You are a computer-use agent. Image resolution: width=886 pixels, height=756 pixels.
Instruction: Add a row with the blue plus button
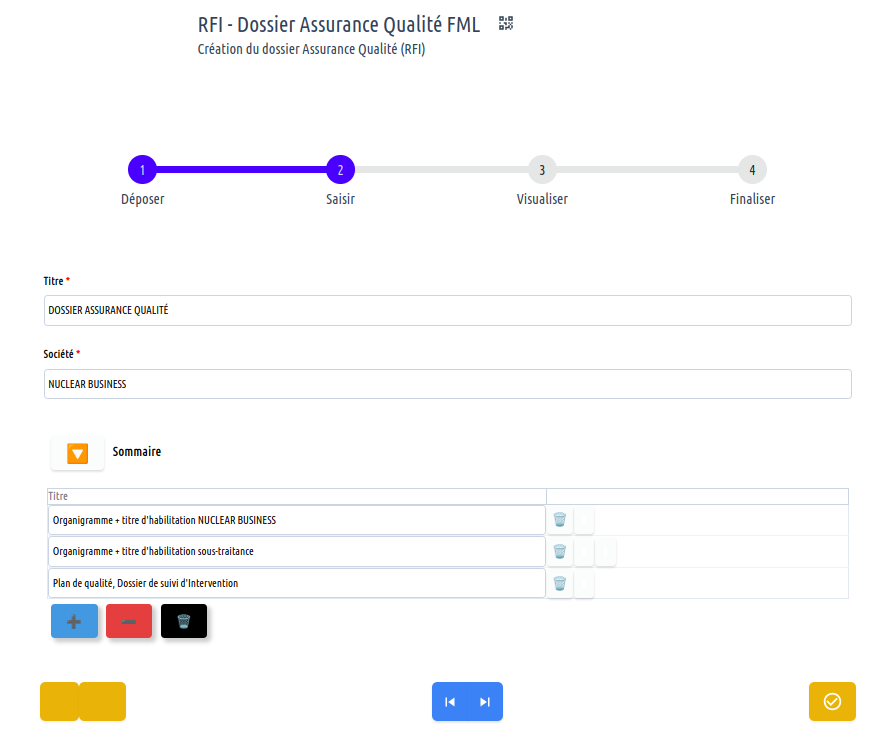pyautogui.click(x=74, y=622)
